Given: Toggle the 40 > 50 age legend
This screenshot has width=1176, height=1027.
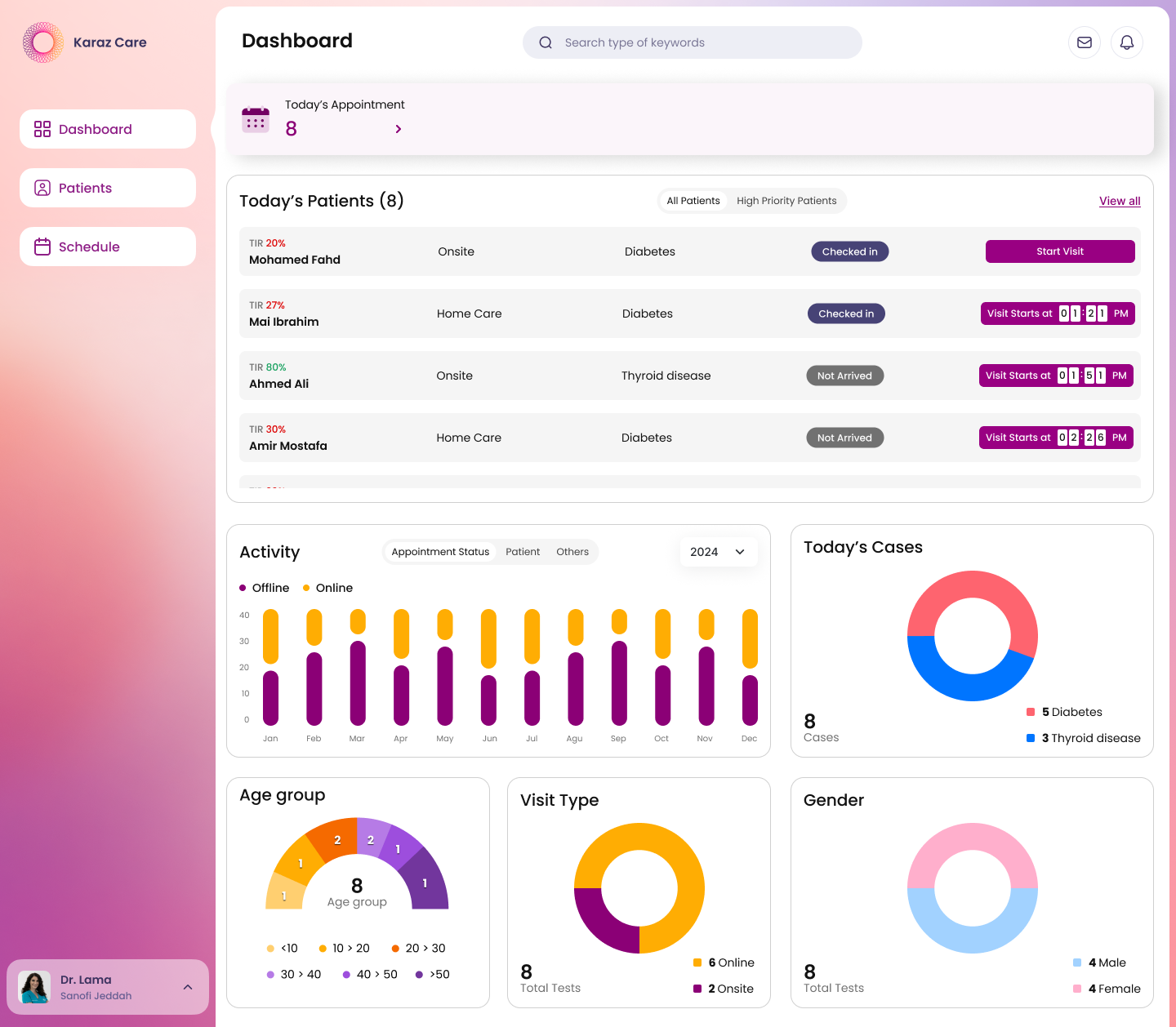Looking at the screenshot, I should click(370, 974).
